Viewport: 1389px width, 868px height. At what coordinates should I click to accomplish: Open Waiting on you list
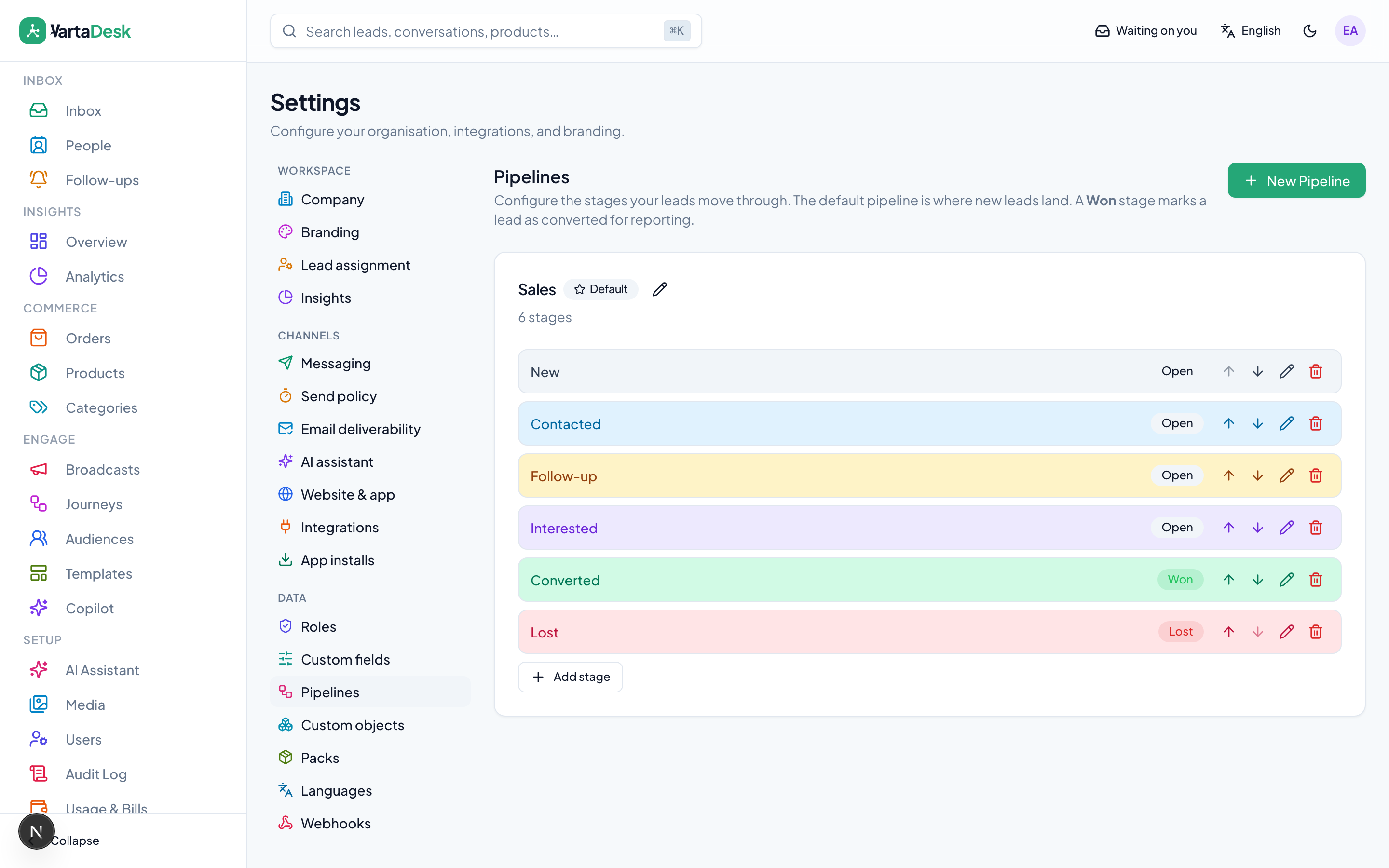[1145, 31]
